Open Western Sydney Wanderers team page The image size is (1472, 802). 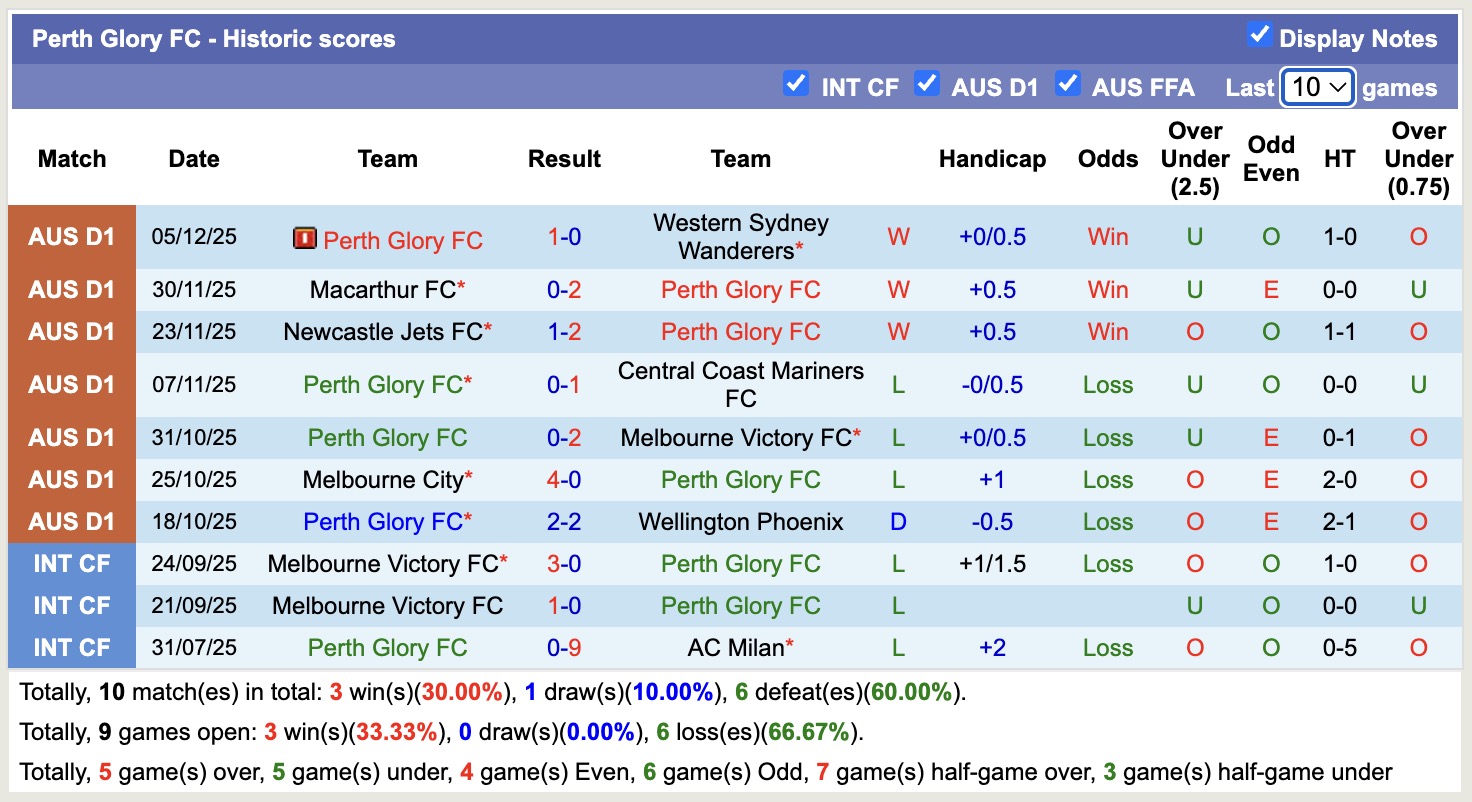[x=740, y=236]
